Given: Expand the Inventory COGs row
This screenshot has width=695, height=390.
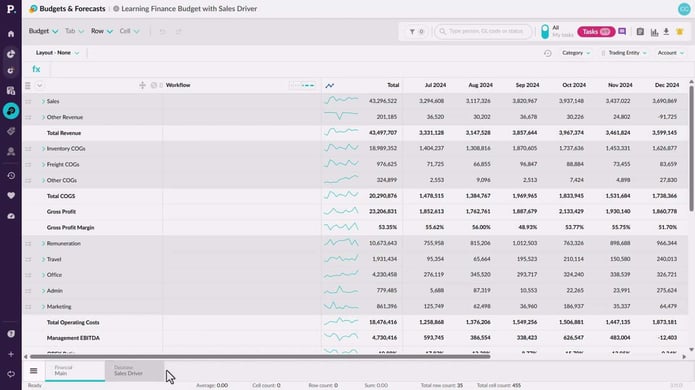Looking at the screenshot, I should coord(43,149).
